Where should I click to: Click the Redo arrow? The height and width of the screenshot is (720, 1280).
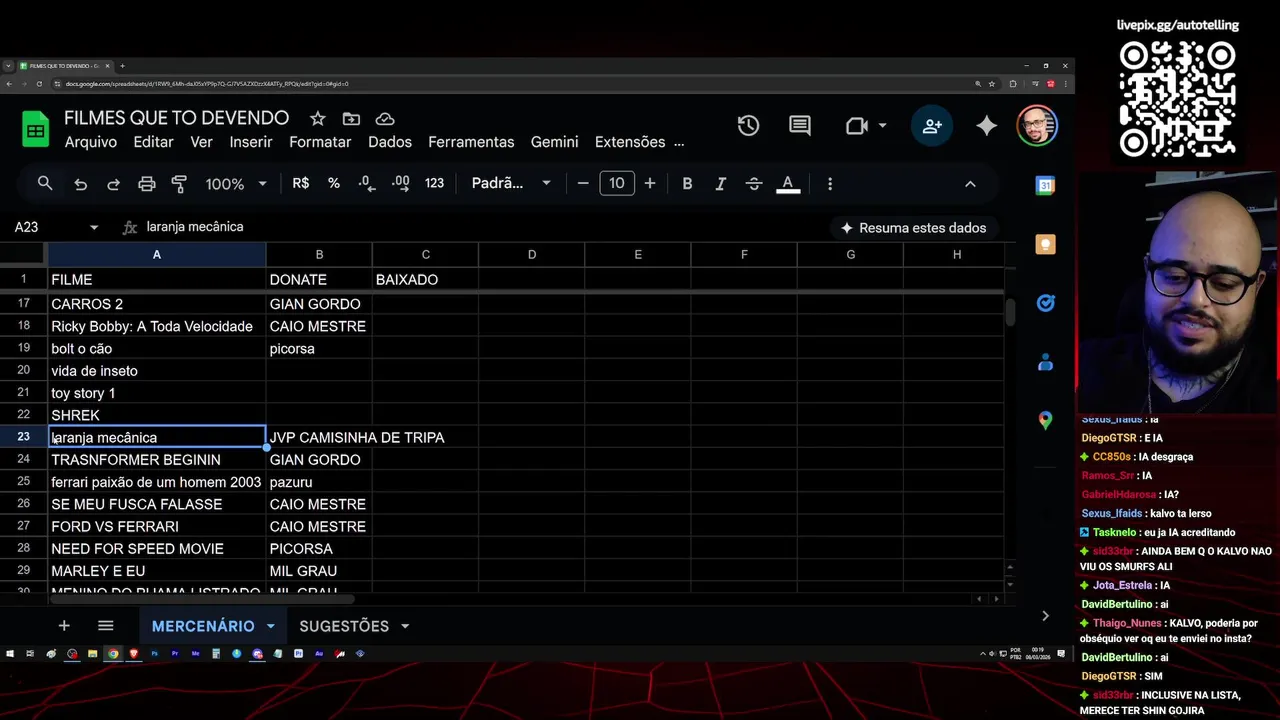[x=114, y=184]
